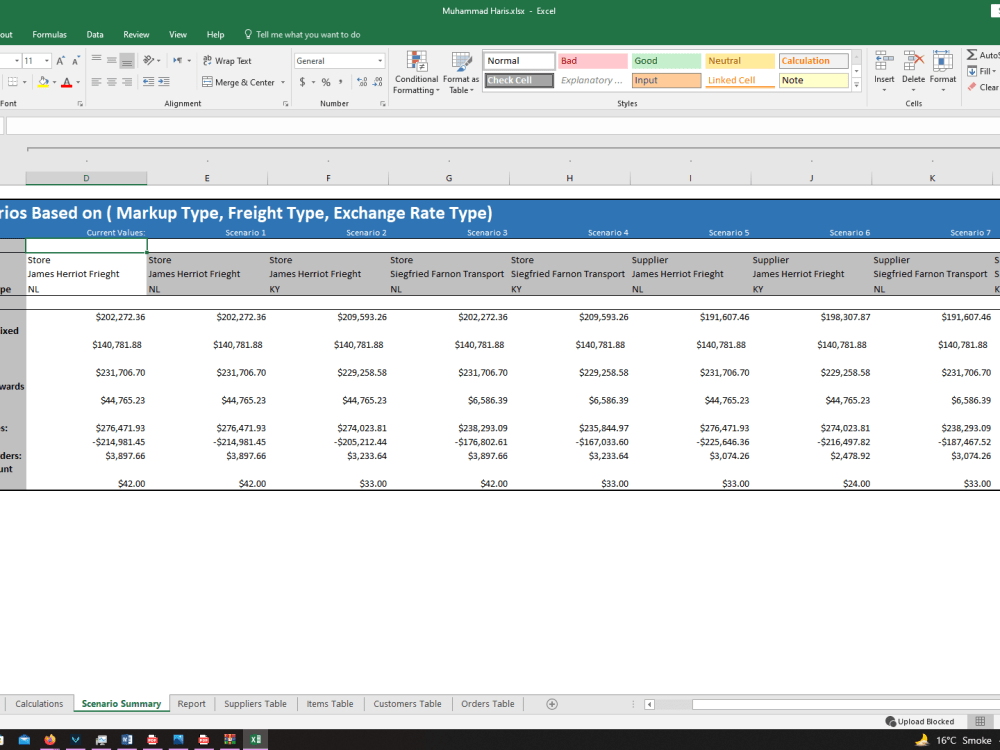Open the Formulas ribbon tab
The width and height of the screenshot is (1000, 750).
pyautogui.click(x=49, y=34)
